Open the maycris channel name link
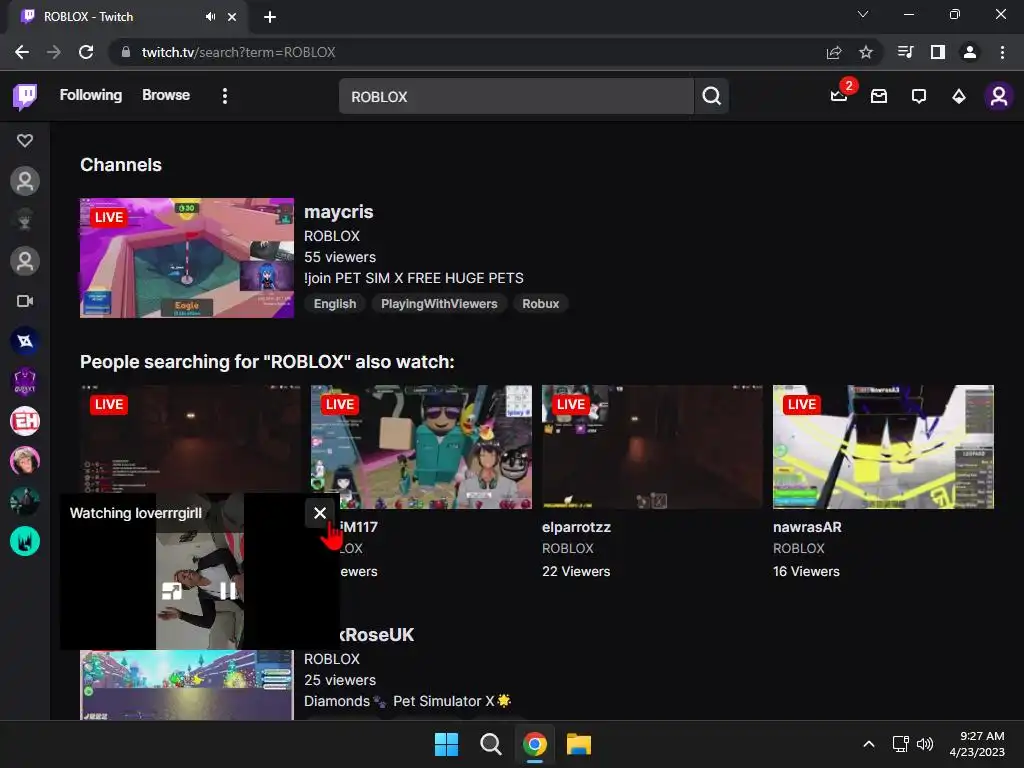The image size is (1024, 768). point(338,212)
